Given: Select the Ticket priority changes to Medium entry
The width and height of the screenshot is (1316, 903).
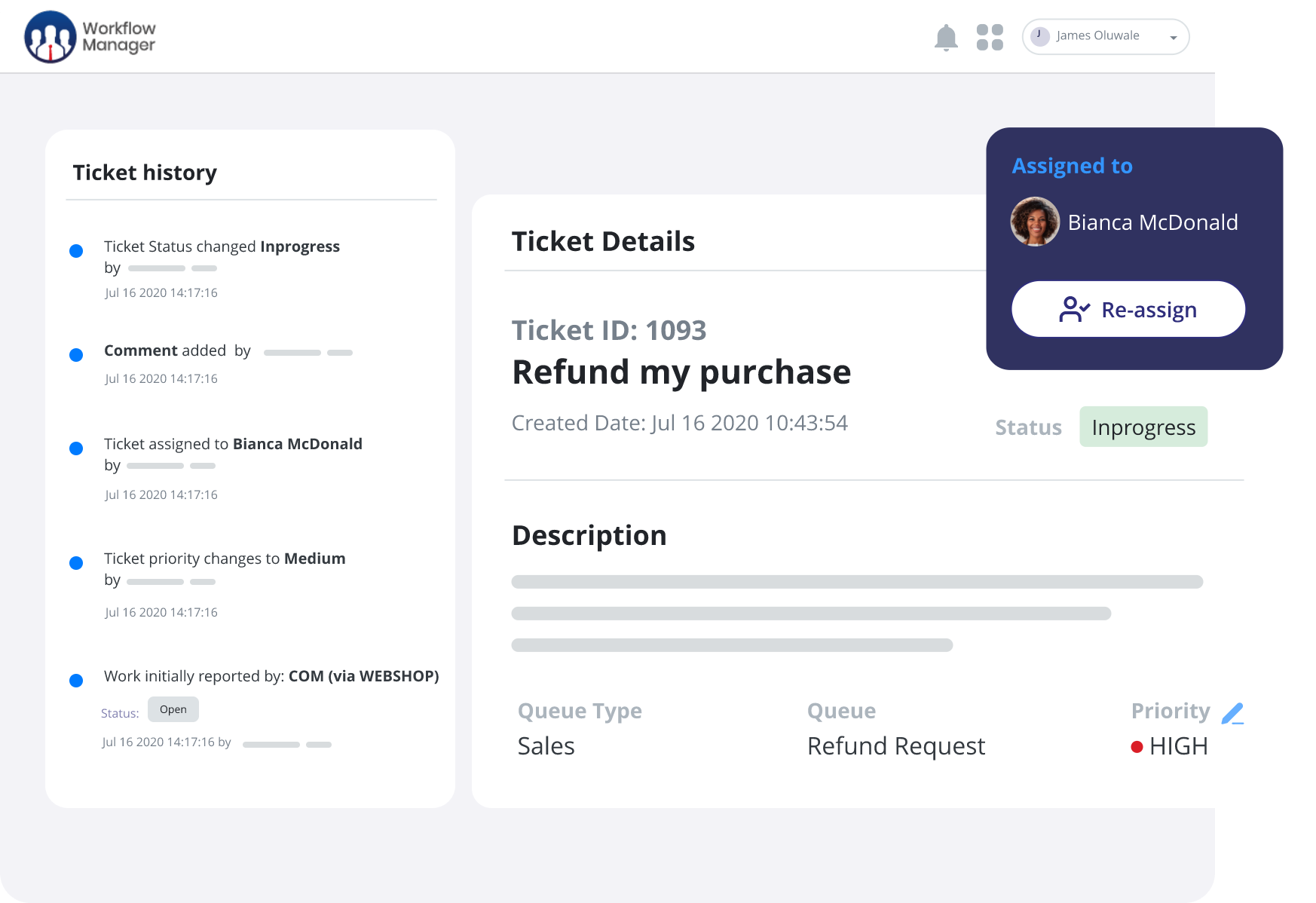Looking at the screenshot, I should point(225,559).
